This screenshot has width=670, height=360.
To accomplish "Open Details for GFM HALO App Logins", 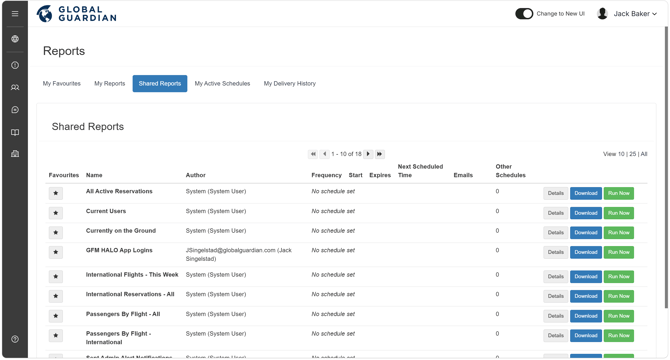I will pyautogui.click(x=555, y=252).
